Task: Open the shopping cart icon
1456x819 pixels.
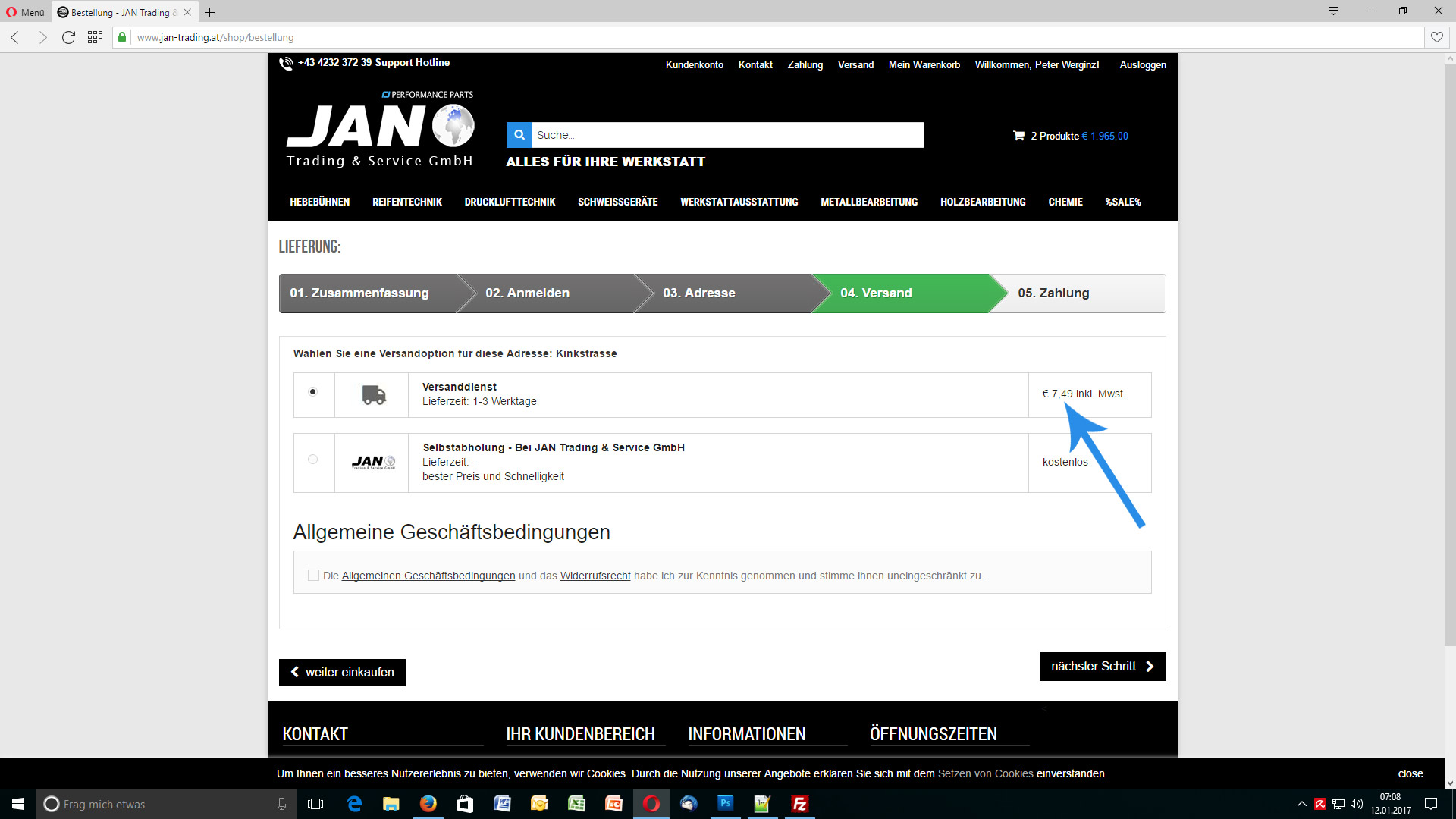Action: click(1018, 136)
